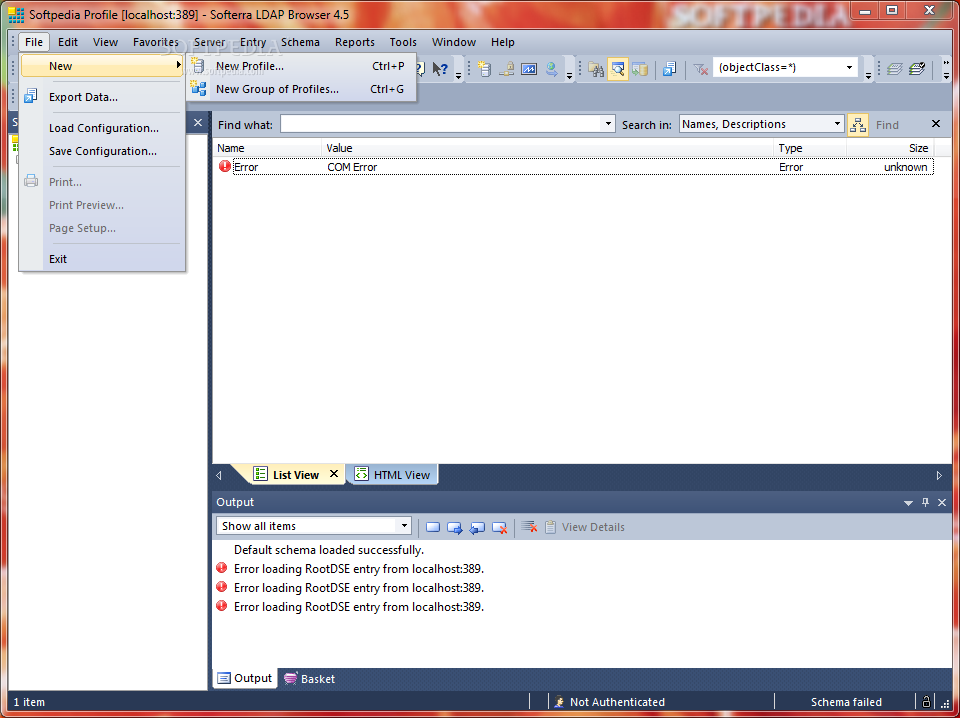
Task: Switch to the Basket tab
Action: [310, 679]
